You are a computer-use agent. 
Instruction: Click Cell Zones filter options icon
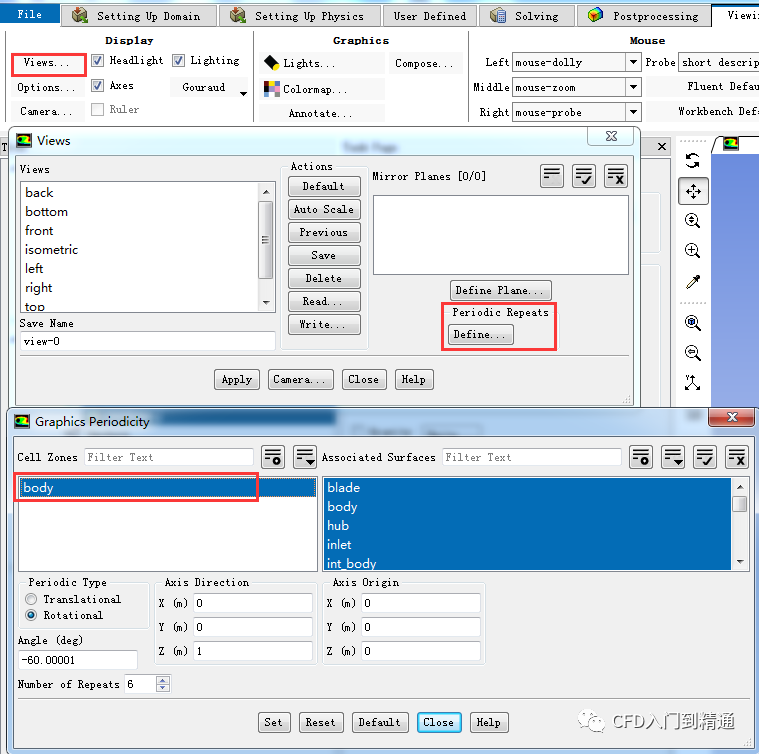pos(273,457)
